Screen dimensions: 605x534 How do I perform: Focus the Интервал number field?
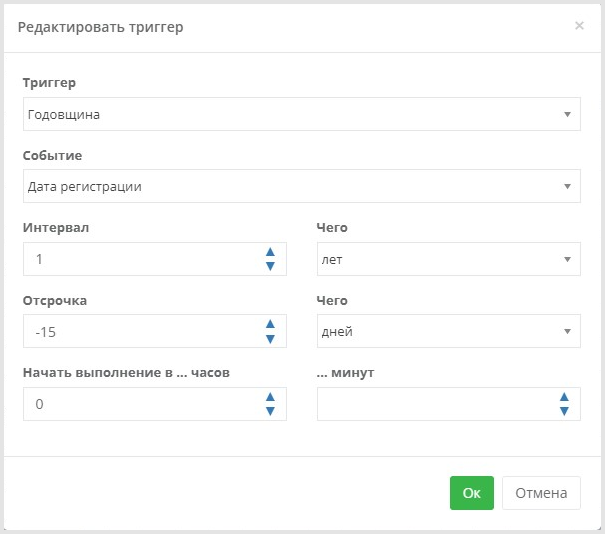143,259
